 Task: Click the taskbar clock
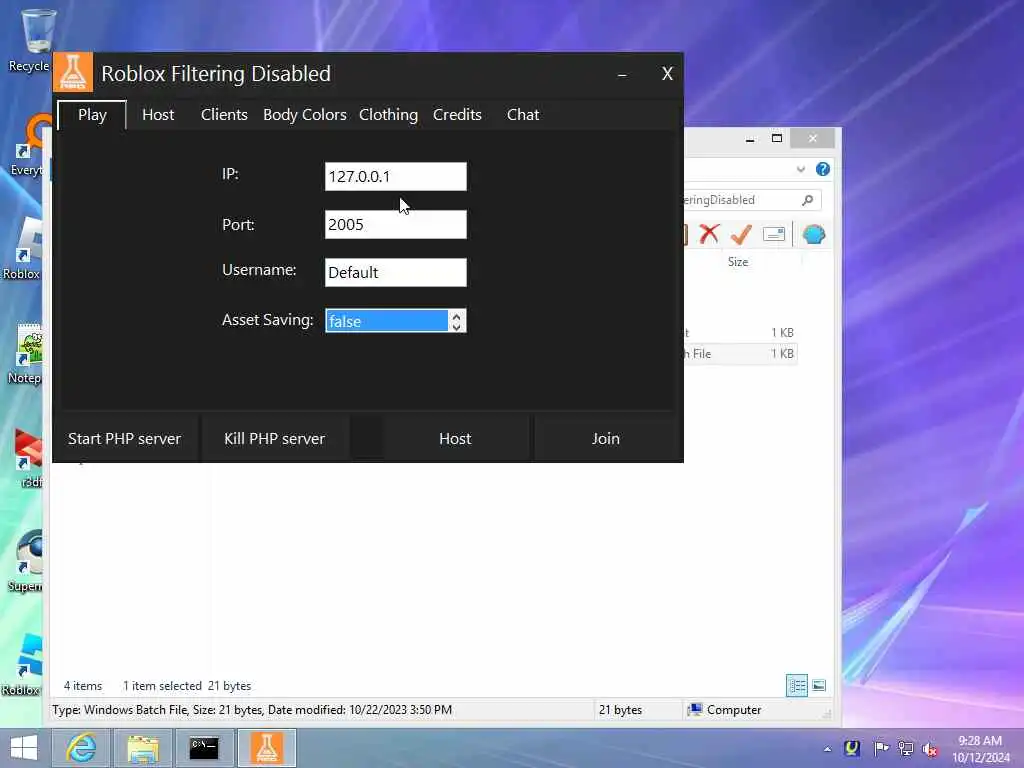tap(980, 749)
